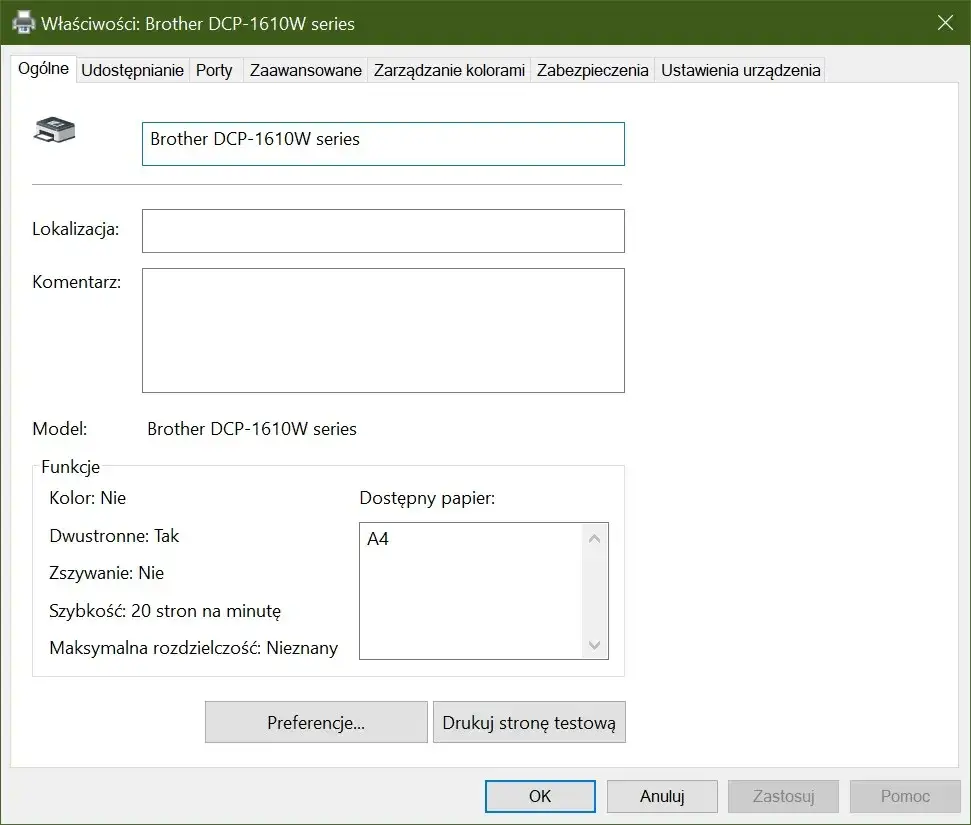971x825 pixels.
Task: Click the printer icon in the title bar
Action: pyautogui.click(x=22, y=23)
